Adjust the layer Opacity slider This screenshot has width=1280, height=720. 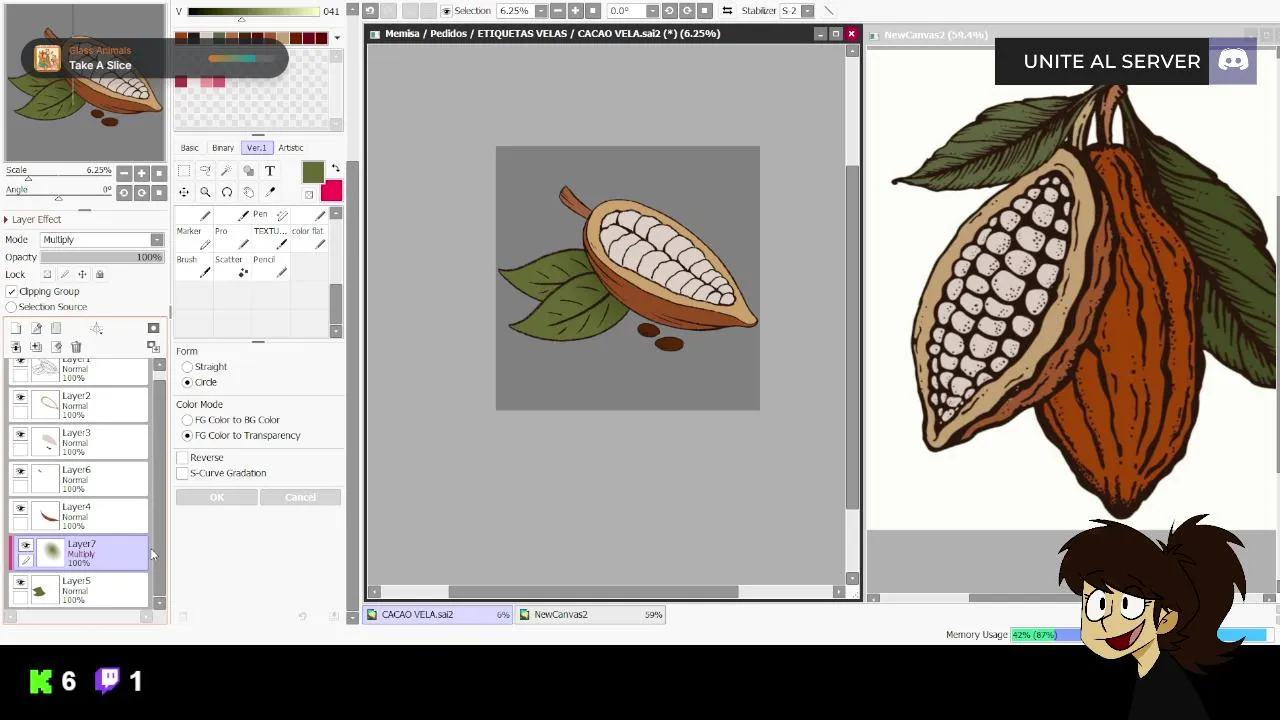pyautogui.click(x=102, y=258)
